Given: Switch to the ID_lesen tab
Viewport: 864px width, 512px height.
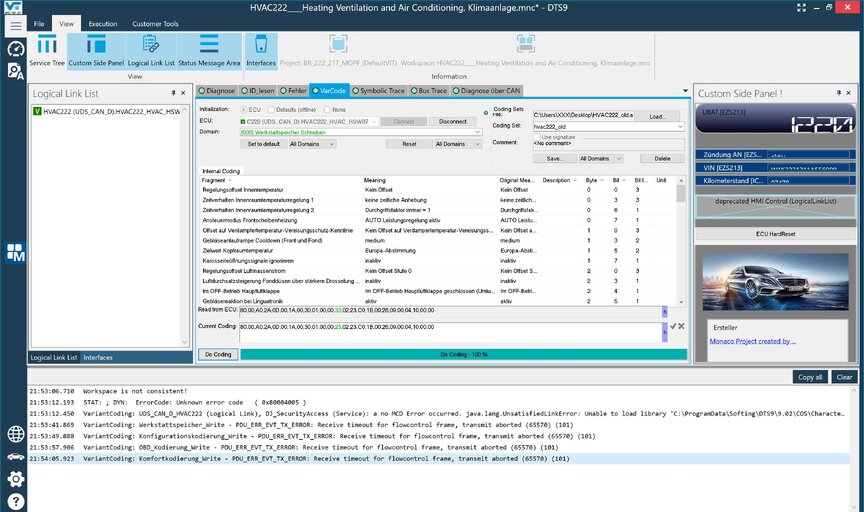Looking at the screenshot, I should [258, 91].
